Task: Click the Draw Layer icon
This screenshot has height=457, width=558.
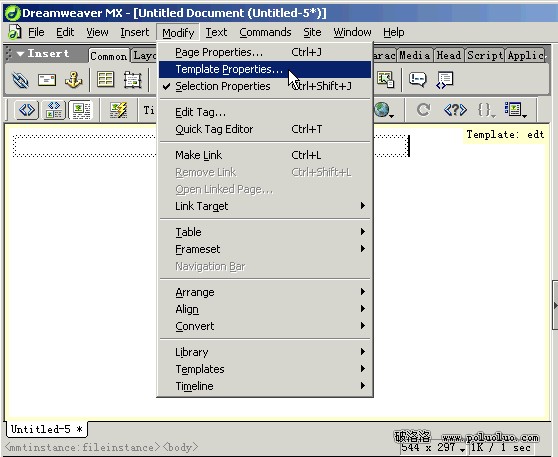Action: pyautogui.click(x=132, y=79)
